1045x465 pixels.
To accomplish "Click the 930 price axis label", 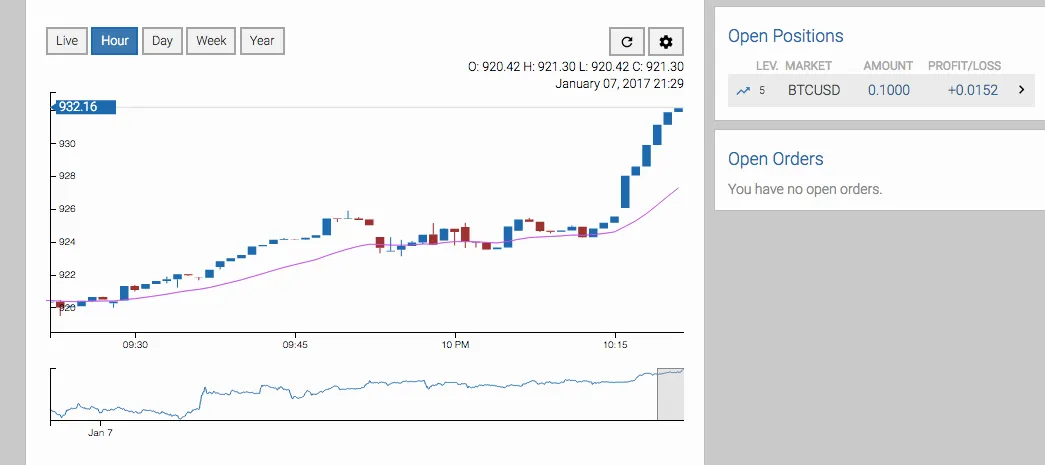I will pos(67,144).
